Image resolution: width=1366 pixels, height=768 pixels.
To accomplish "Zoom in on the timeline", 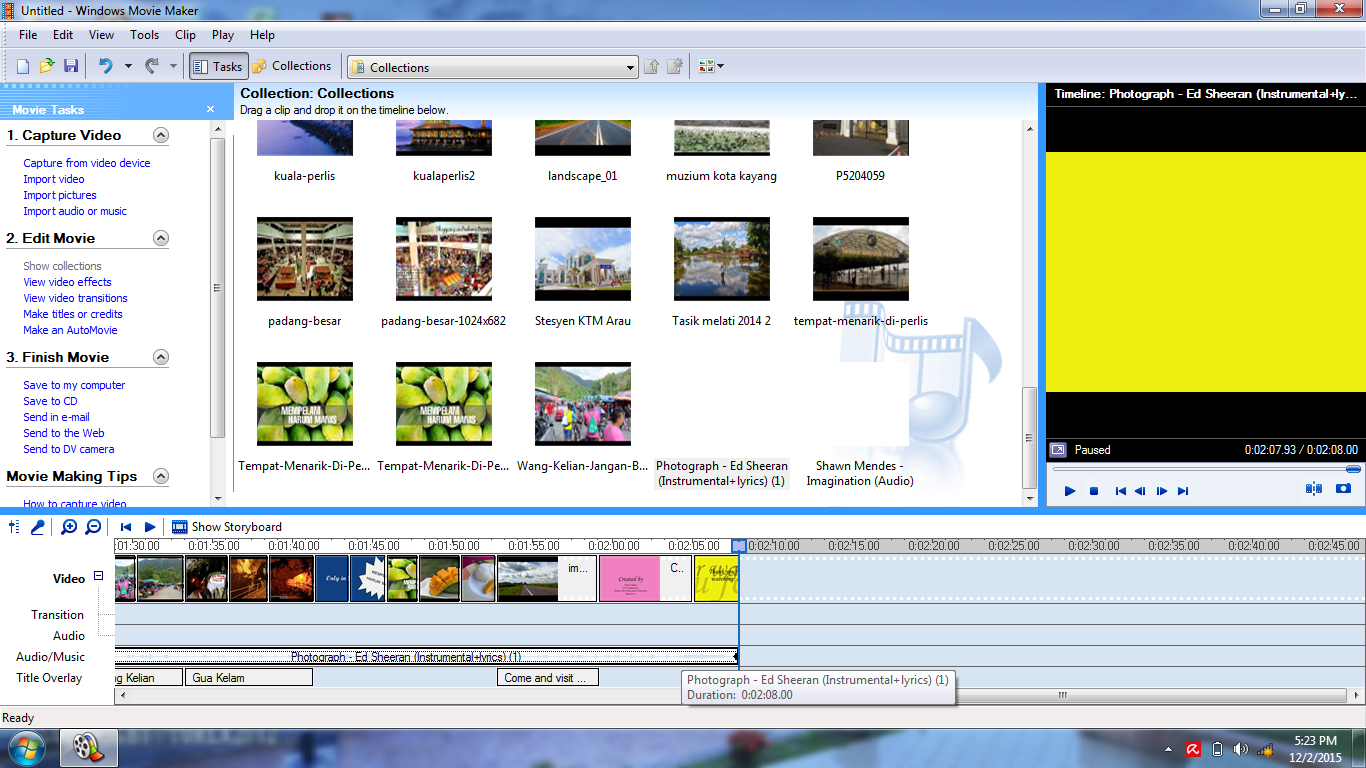I will tap(69, 527).
